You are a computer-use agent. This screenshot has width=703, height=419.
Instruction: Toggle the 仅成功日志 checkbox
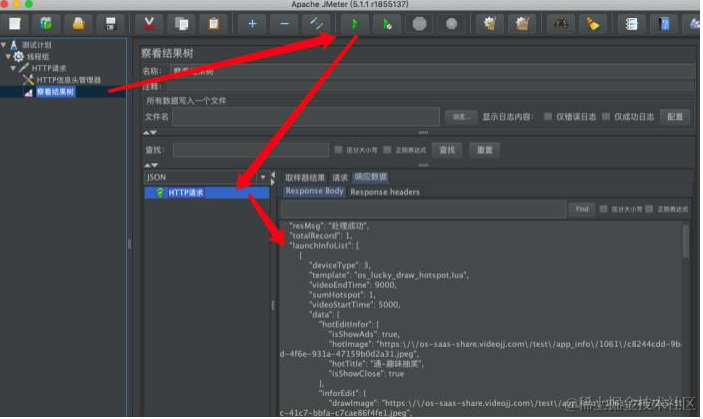[606, 117]
